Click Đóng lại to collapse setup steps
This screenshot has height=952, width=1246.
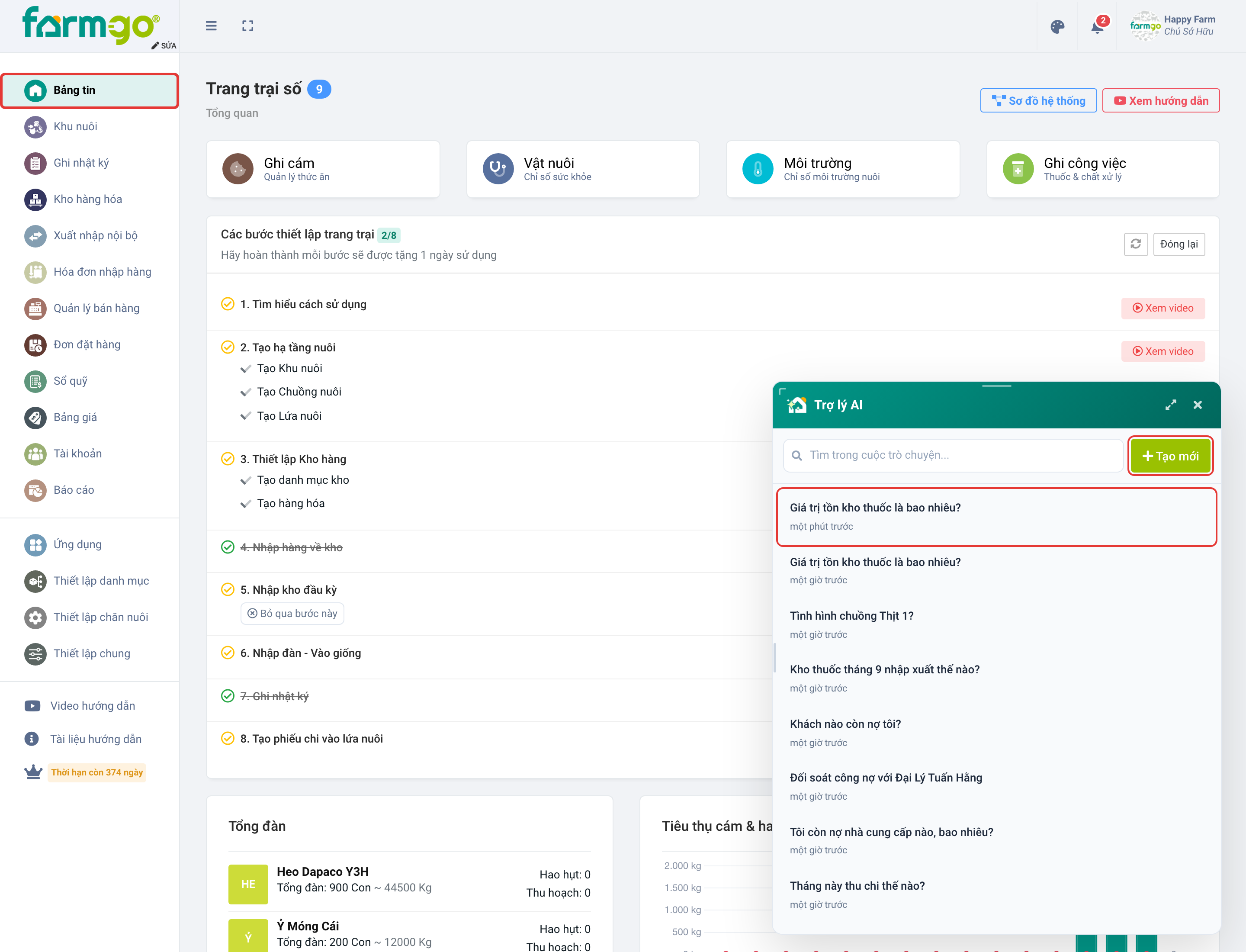1179,244
